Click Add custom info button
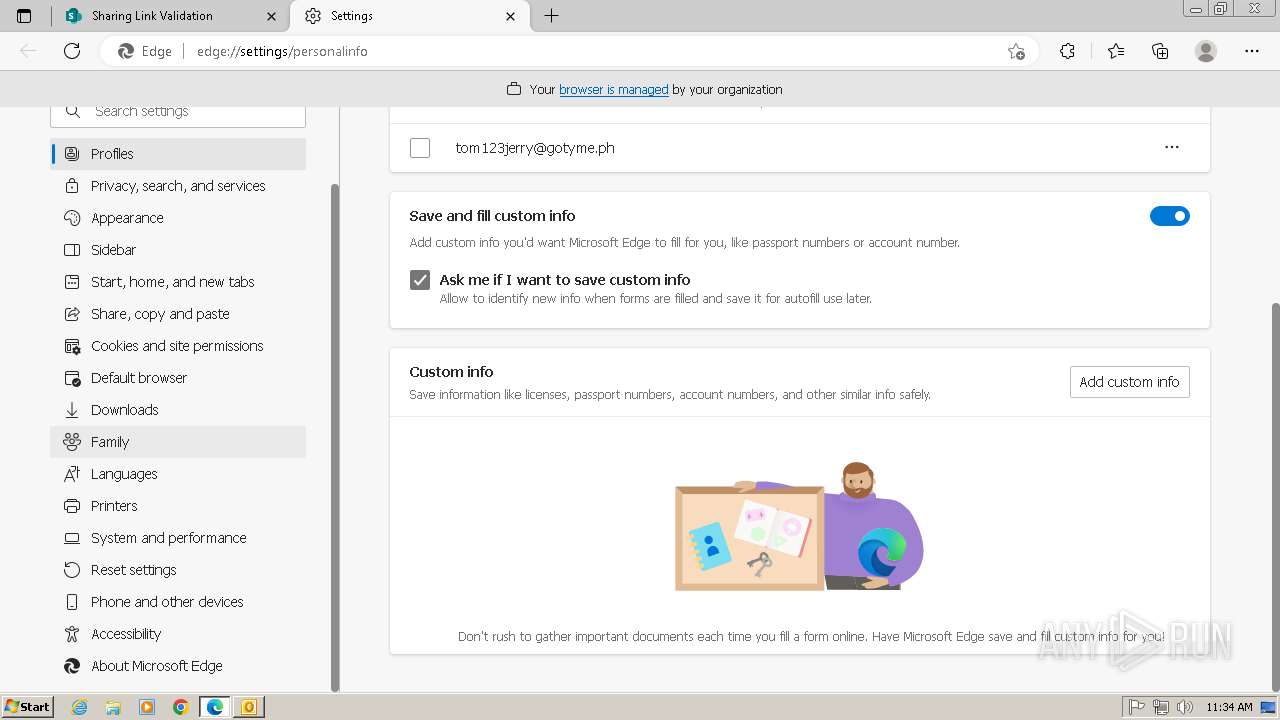The height and width of the screenshot is (720, 1280). click(x=1129, y=382)
